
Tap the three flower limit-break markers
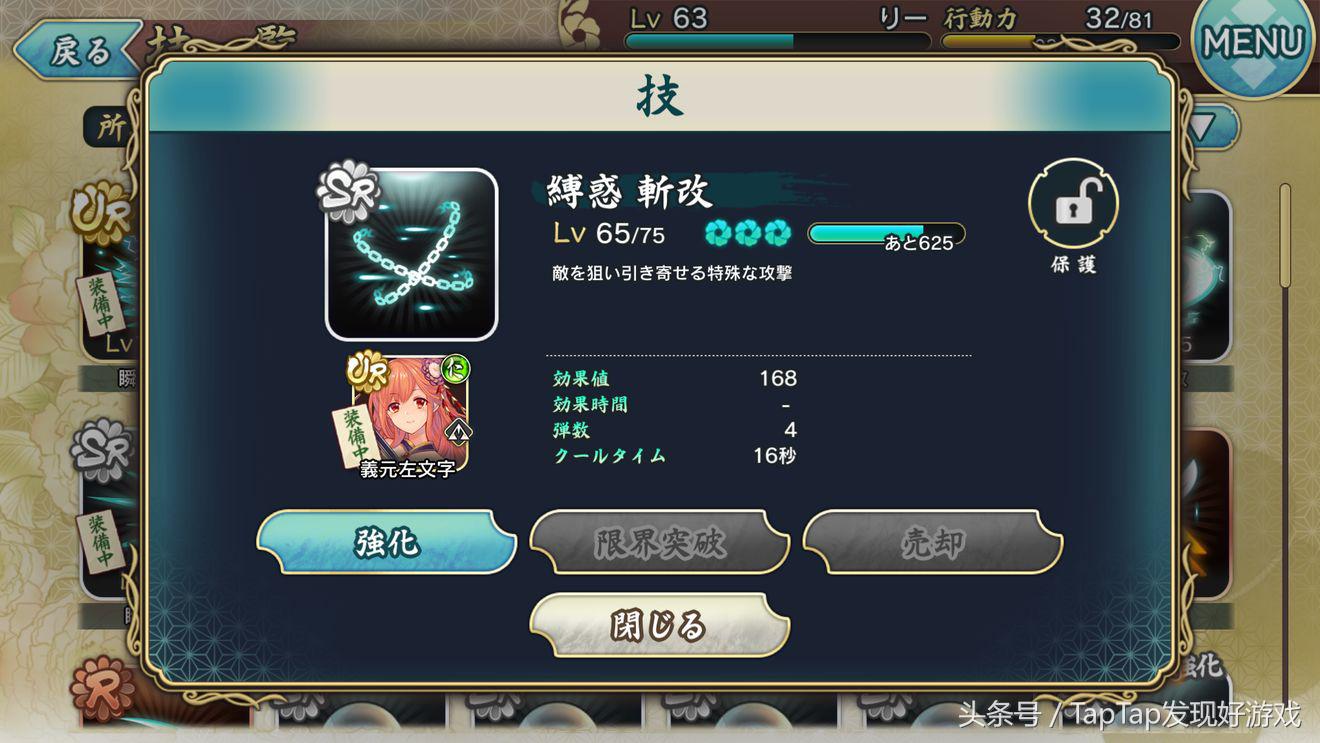click(x=748, y=233)
